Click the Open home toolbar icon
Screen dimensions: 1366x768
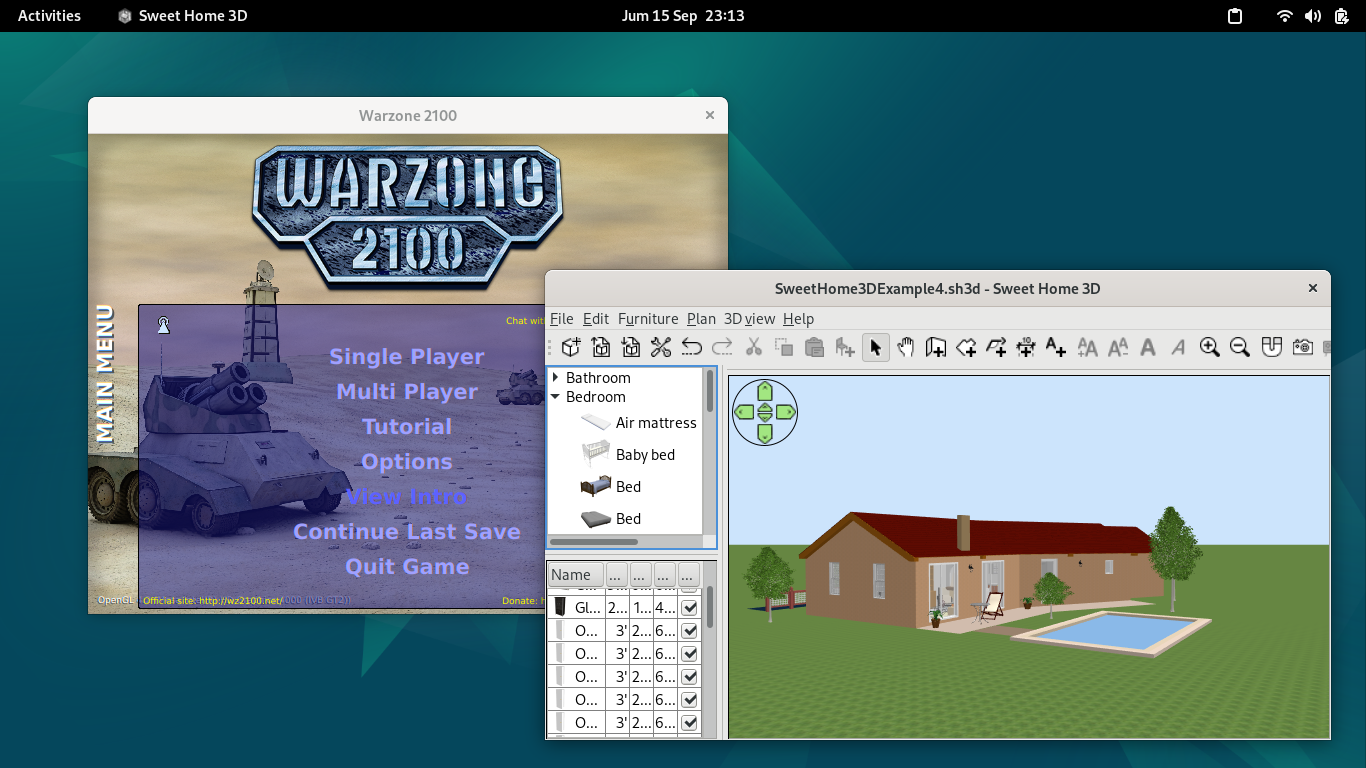(601, 347)
